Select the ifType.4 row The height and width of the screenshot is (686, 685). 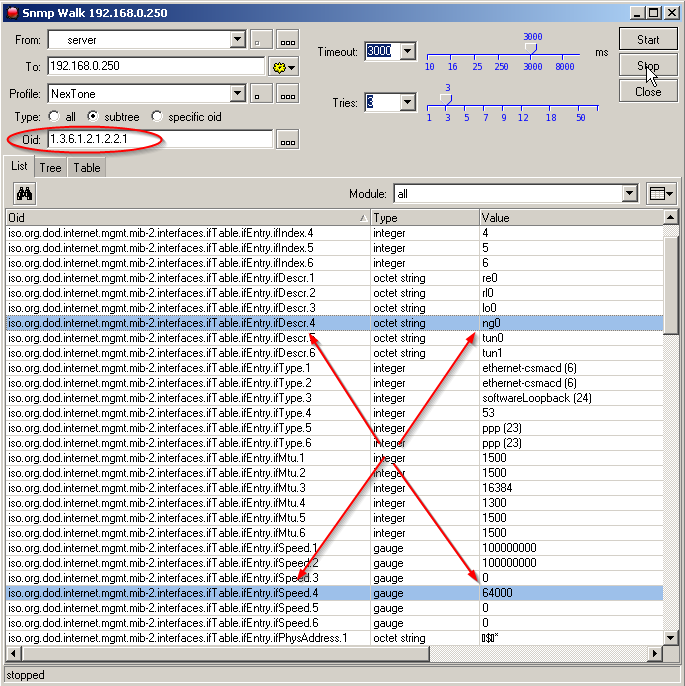coord(334,413)
